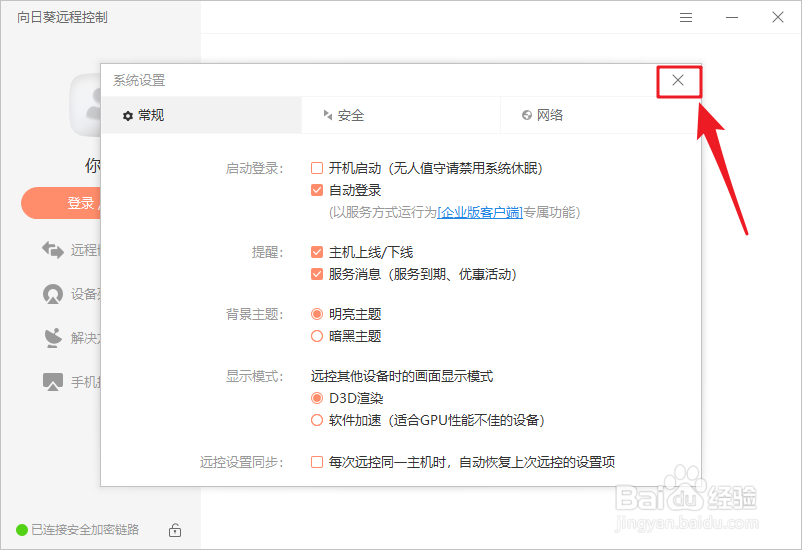Switch to the 安全 tab

pyautogui.click(x=401, y=115)
